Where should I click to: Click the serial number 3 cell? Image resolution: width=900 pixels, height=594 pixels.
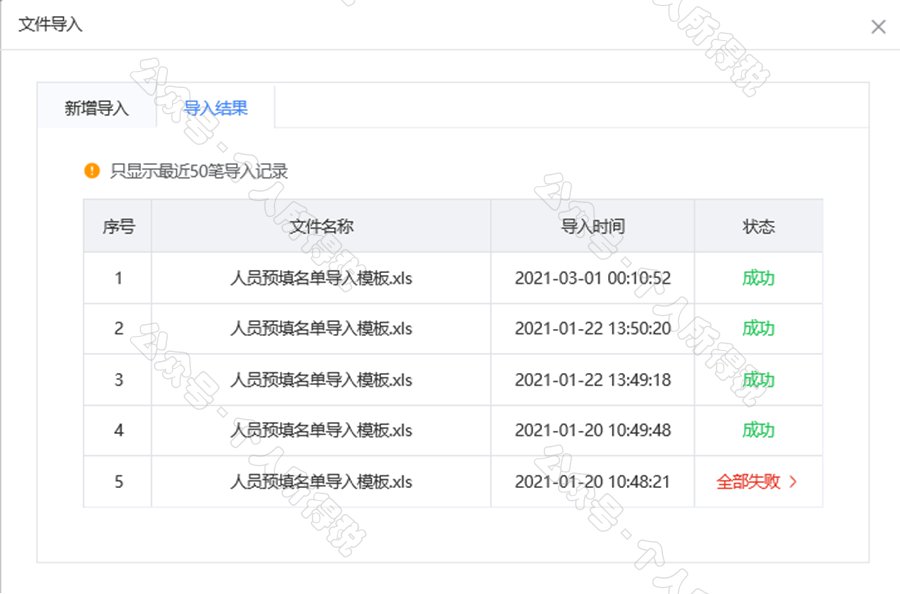(118, 380)
